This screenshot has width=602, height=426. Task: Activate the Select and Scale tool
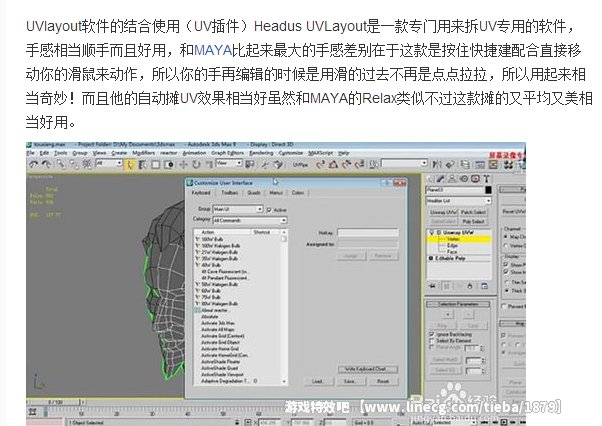[x=209, y=165]
